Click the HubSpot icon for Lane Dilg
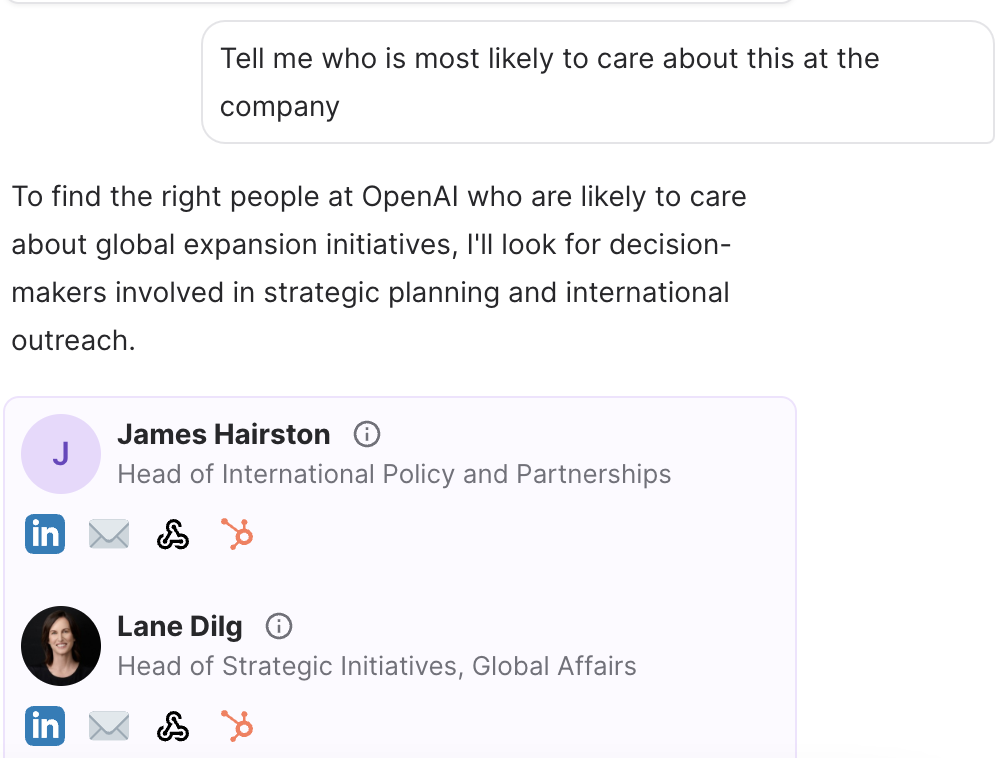The height and width of the screenshot is (758, 1006). pyautogui.click(x=237, y=726)
